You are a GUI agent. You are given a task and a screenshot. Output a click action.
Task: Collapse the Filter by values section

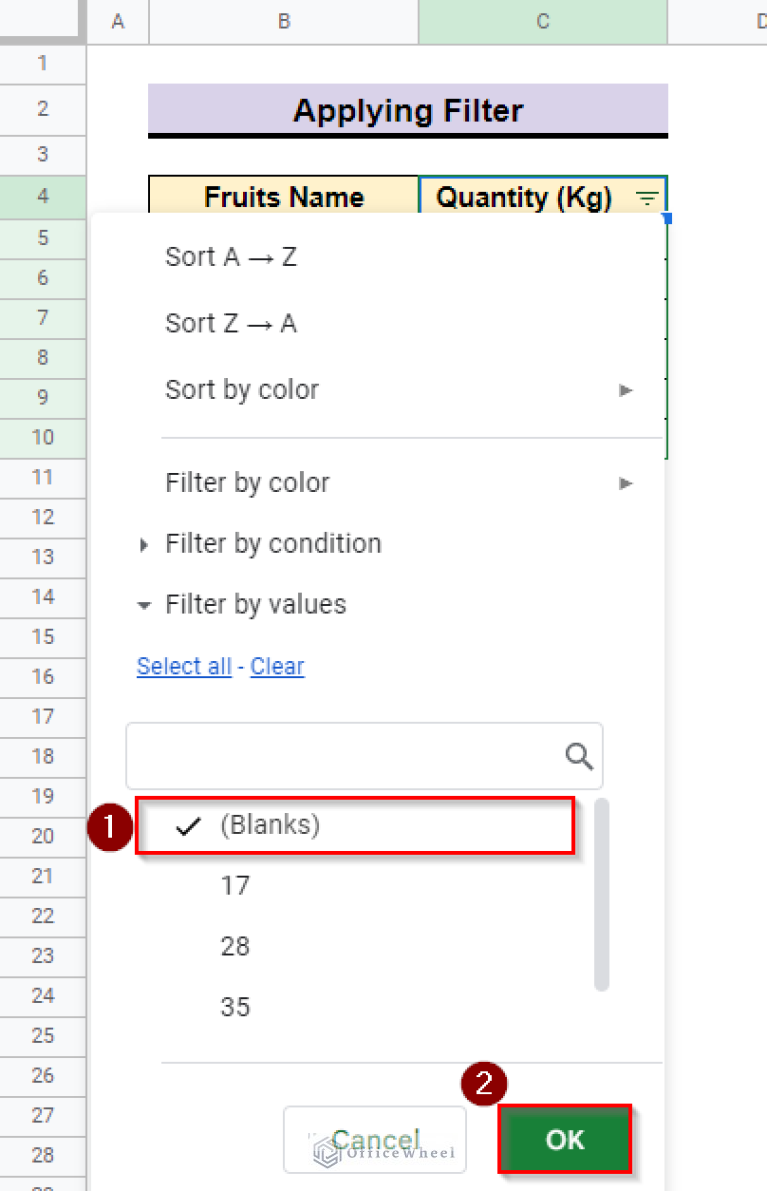click(255, 605)
